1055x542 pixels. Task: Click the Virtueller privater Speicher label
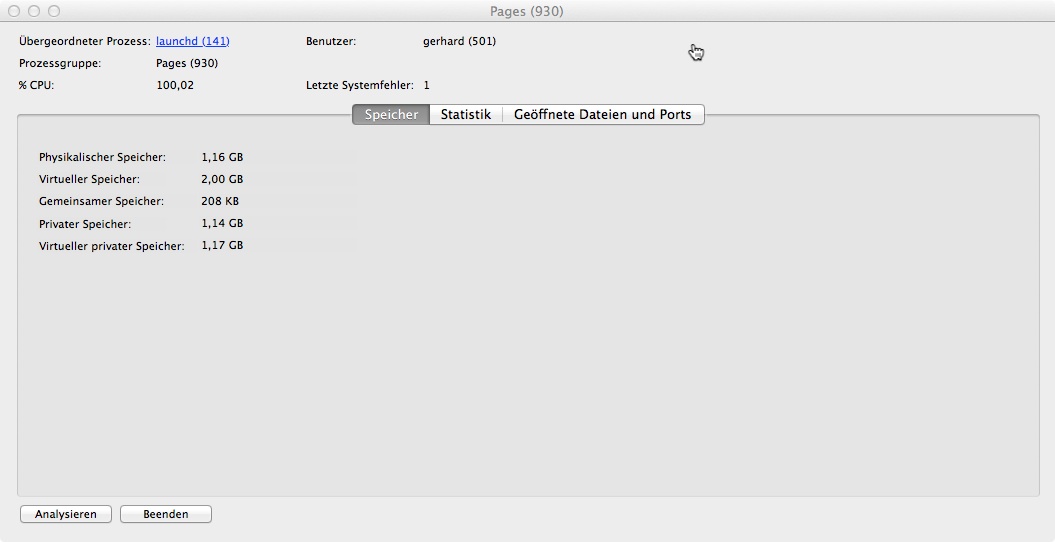(112, 246)
